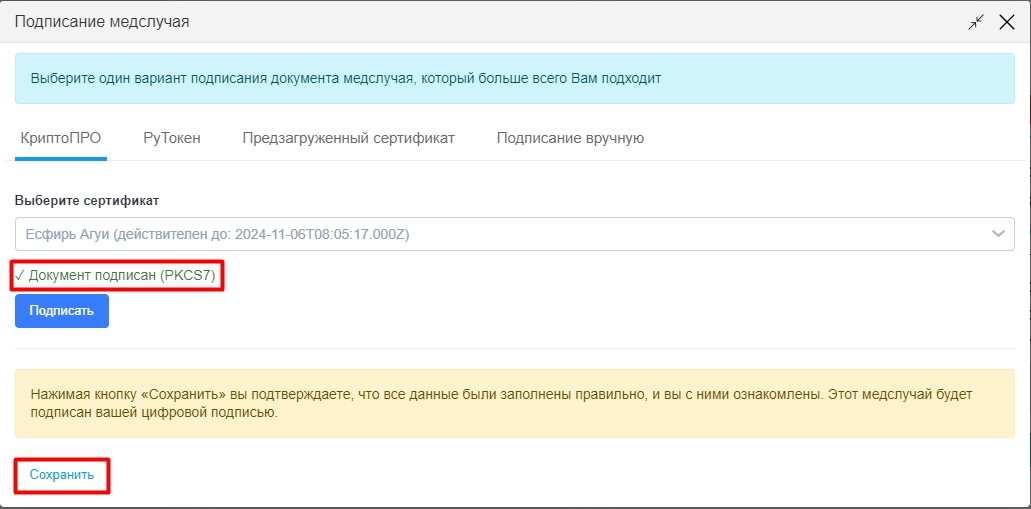Click the Сохранить button
The height and width of the screenshot is (509, 1031).
(62, 475)
